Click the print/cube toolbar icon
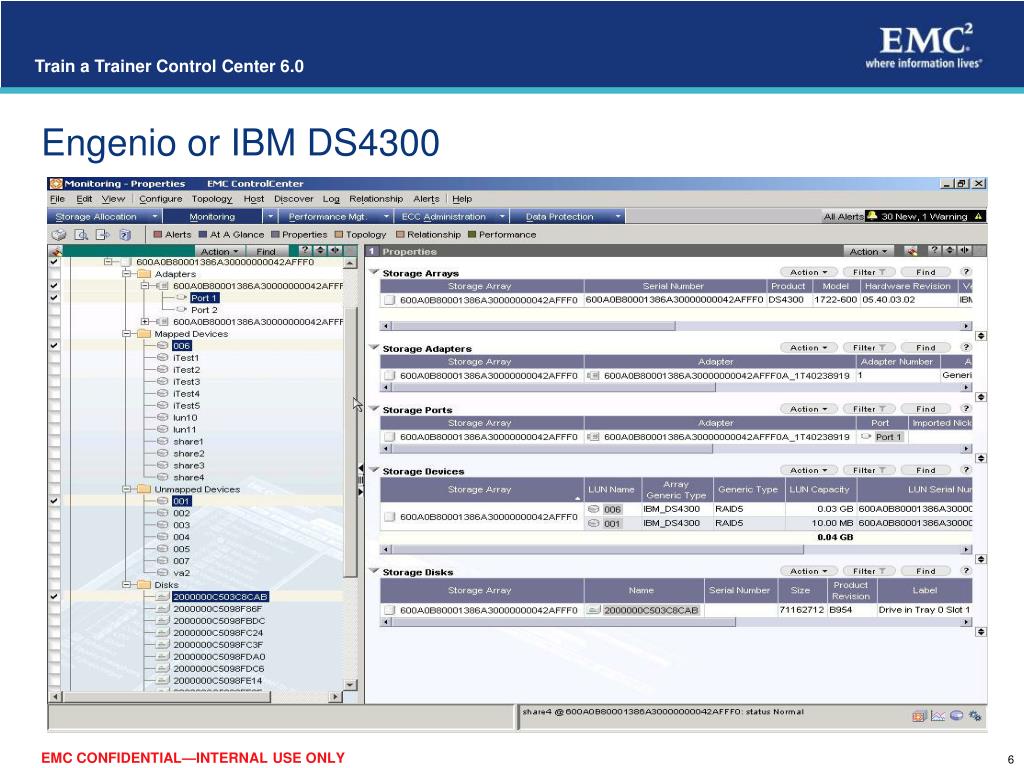1024x768 pixels. coord(59,234)
